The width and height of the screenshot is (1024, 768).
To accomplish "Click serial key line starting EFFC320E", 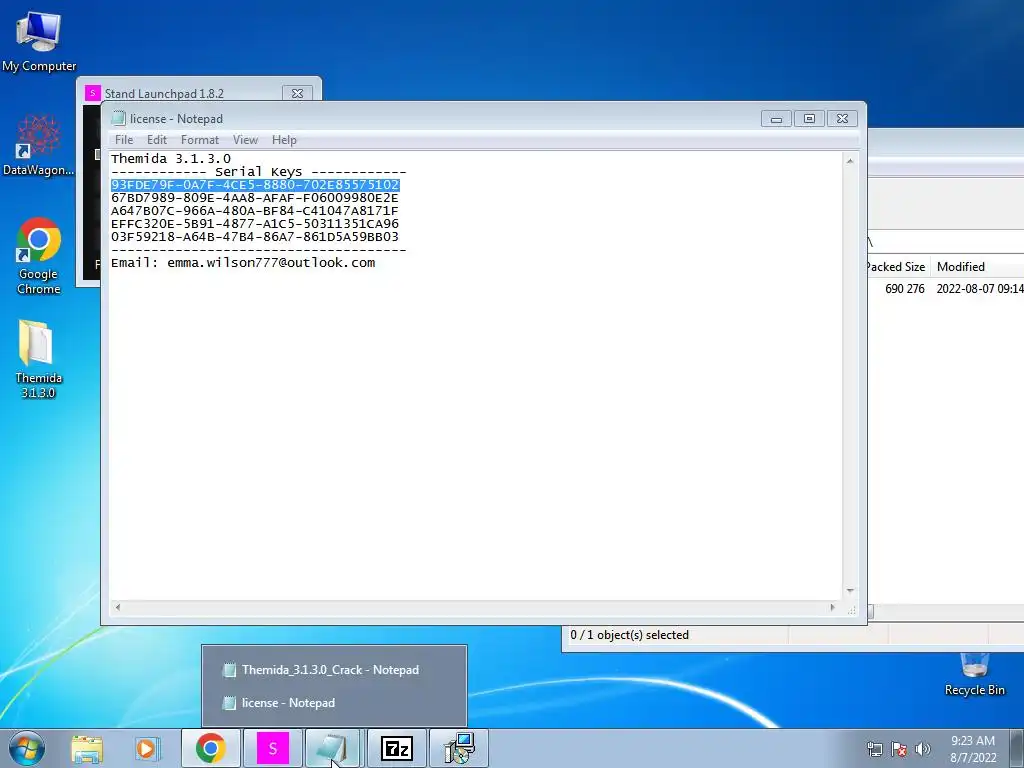I will (255, 224).
